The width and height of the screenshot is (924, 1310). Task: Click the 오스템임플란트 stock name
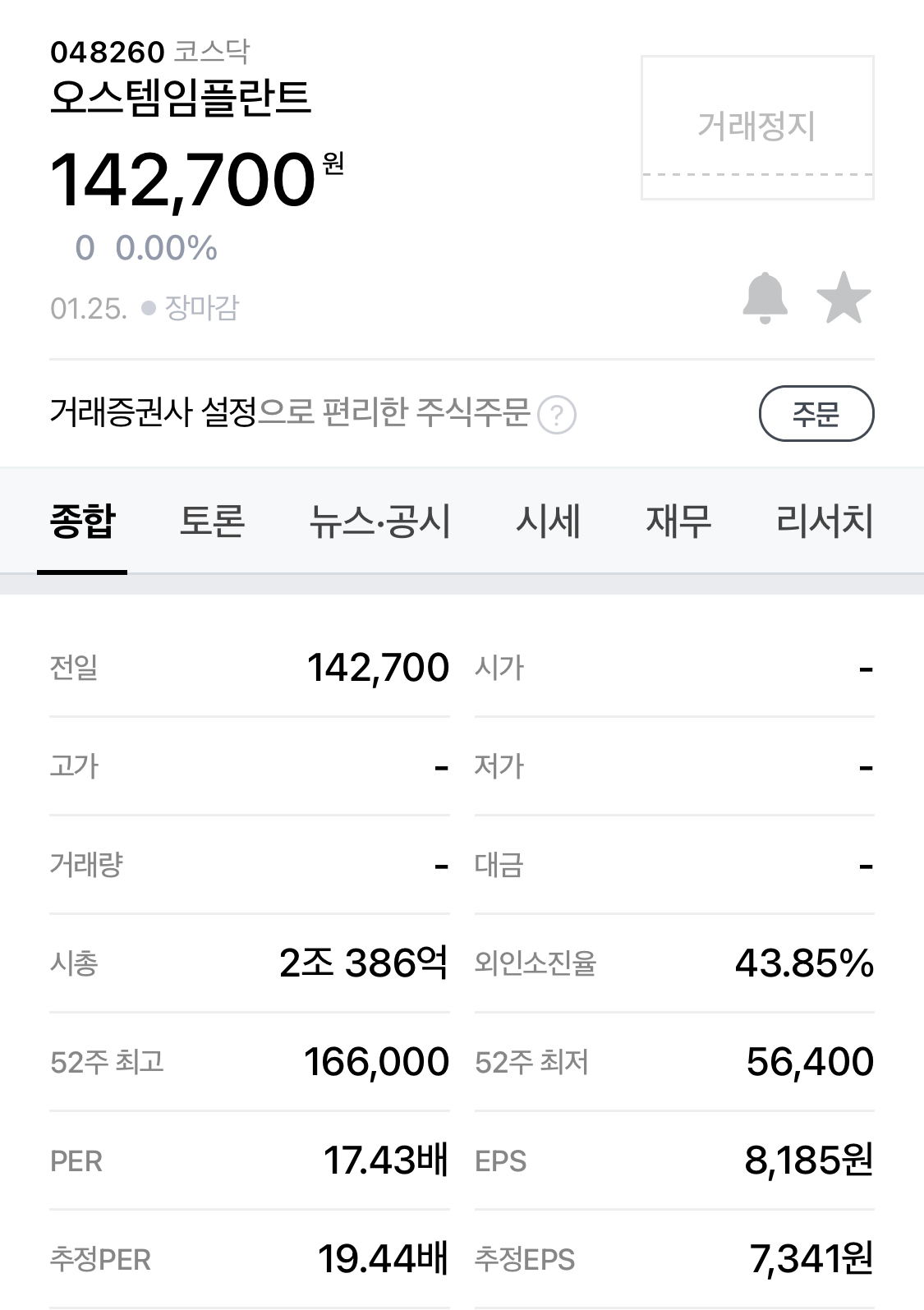181,98
